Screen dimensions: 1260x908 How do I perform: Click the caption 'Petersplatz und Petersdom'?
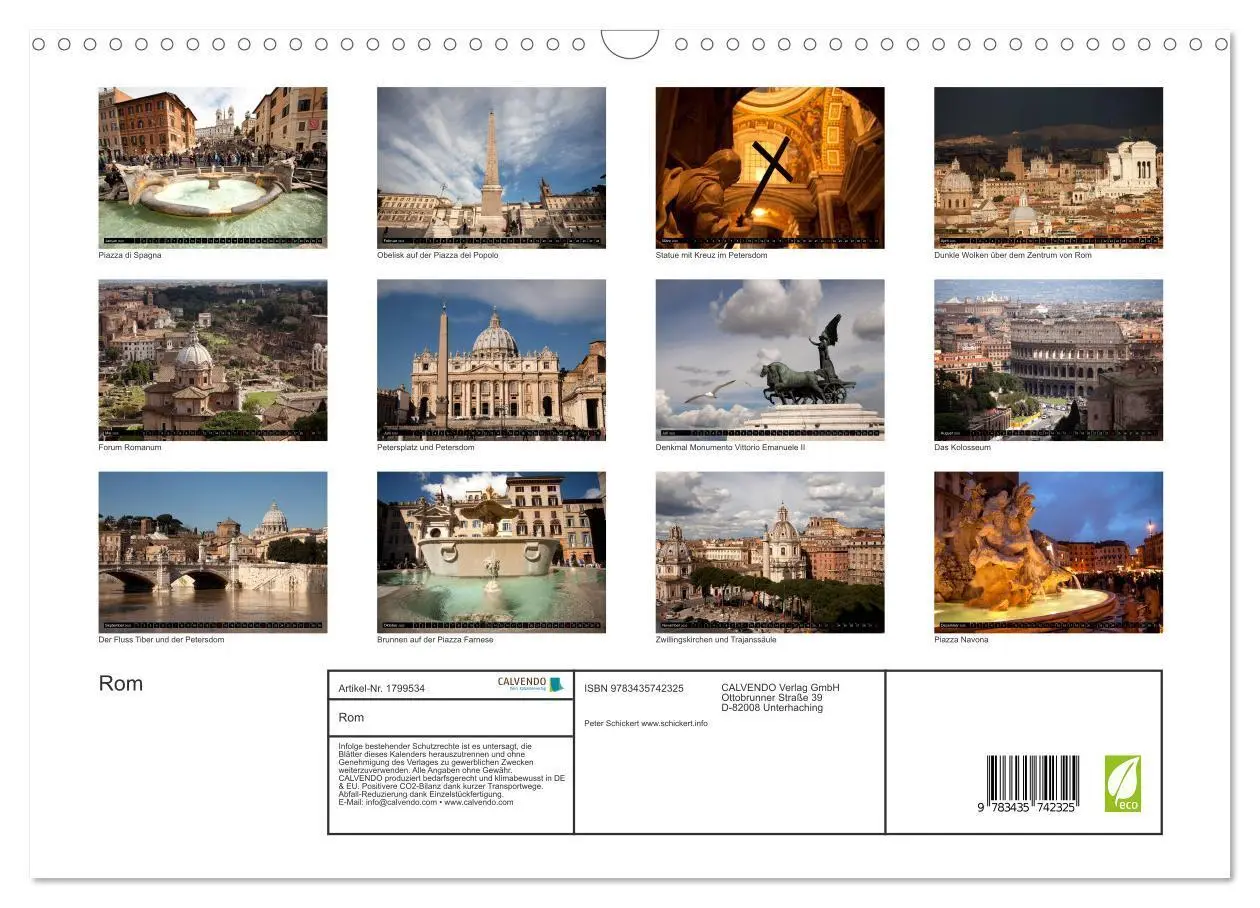point(426,447)
